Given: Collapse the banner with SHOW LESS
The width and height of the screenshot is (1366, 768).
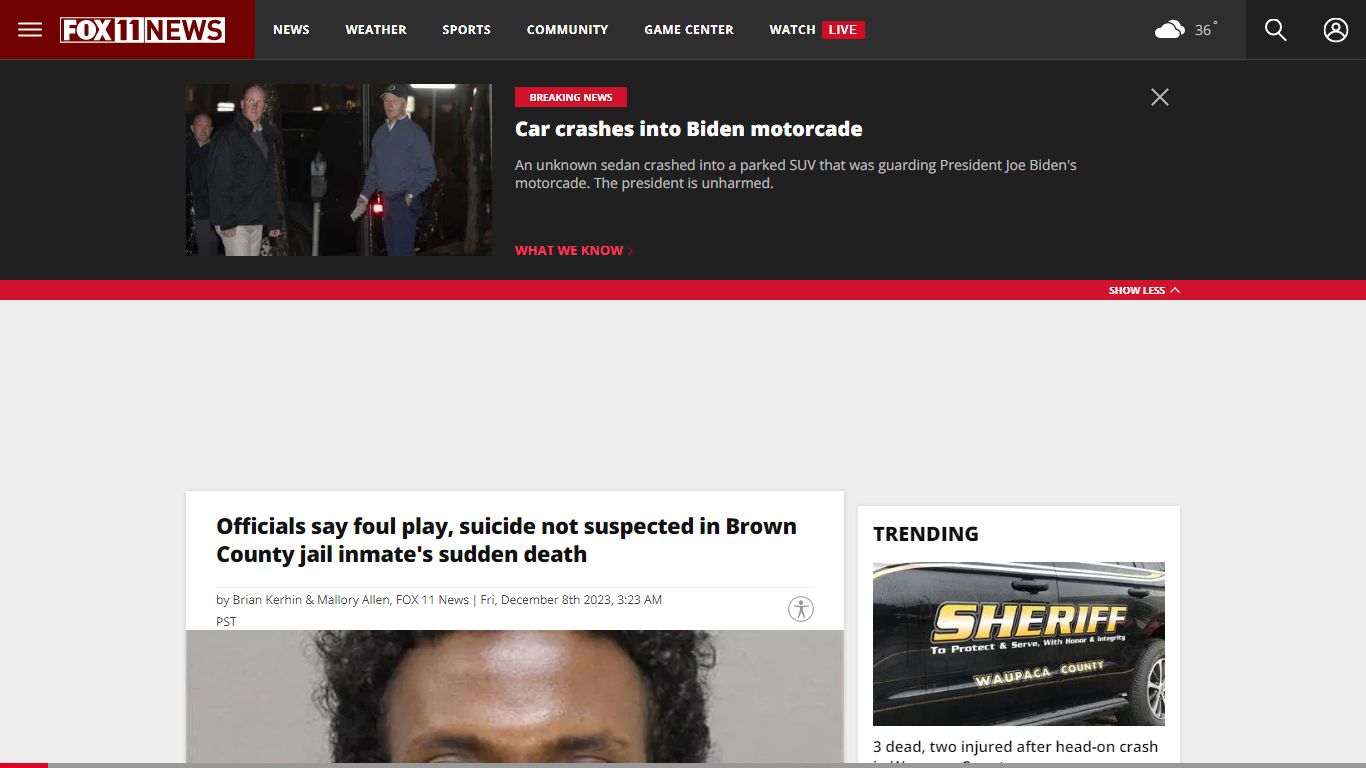Looking at the screenshot, I should pyautogui.click(x=1144, y=290).
